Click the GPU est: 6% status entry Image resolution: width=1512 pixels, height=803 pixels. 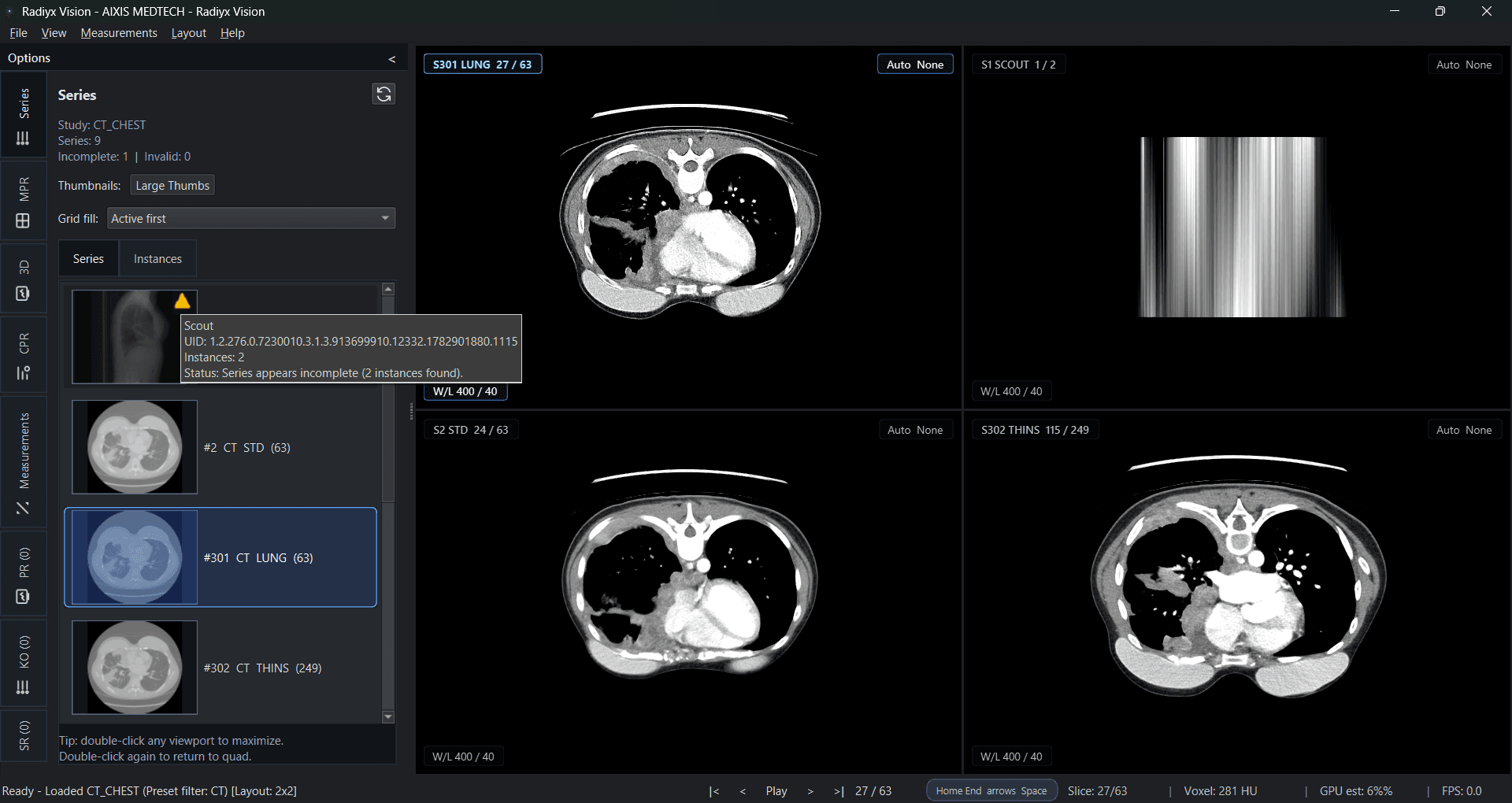1356,791
